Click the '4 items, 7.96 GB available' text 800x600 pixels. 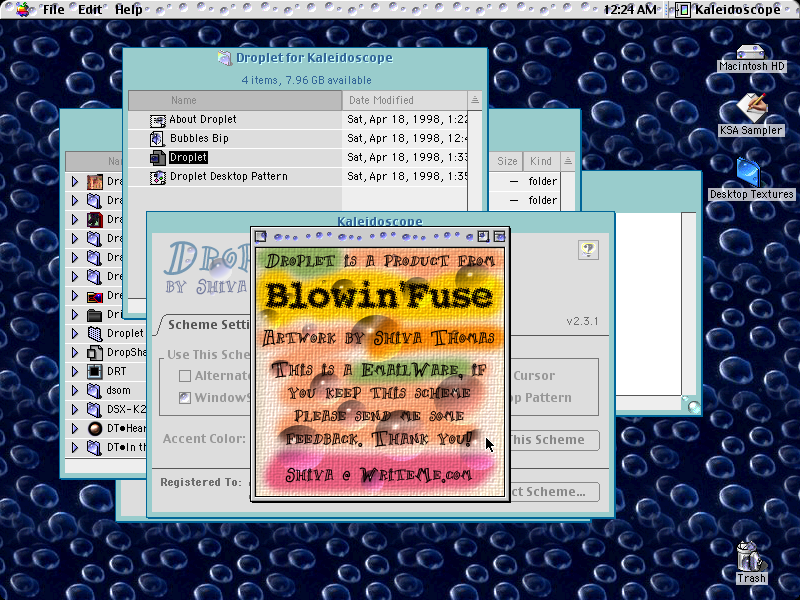(306, 80)
